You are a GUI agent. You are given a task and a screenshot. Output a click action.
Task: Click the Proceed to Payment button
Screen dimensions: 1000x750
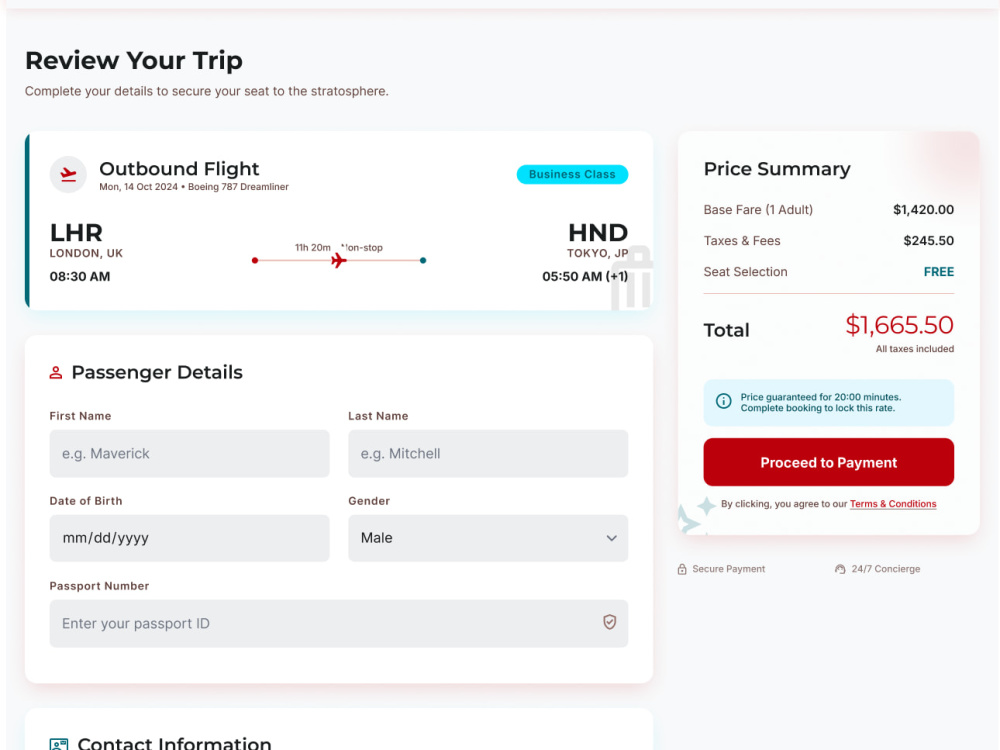pos(828,462)
